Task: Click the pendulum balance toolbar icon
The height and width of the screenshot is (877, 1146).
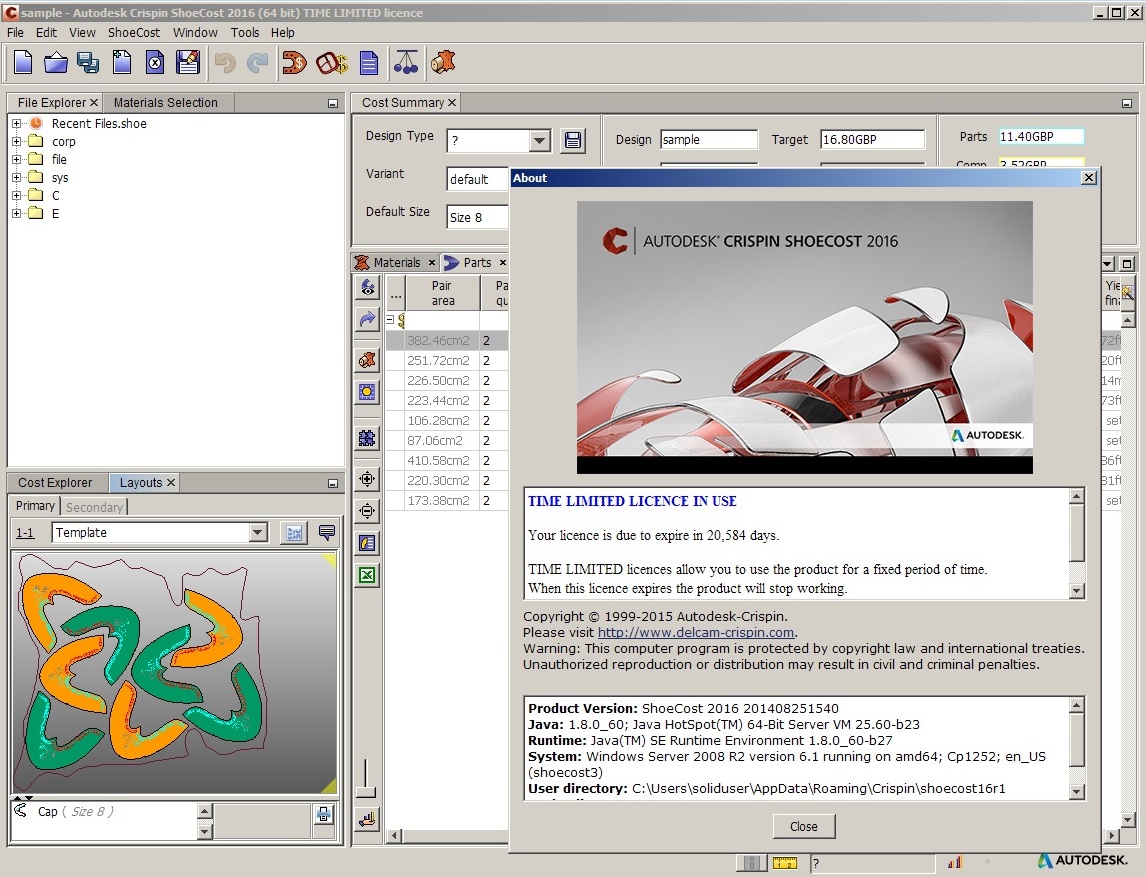Action: 406,63
